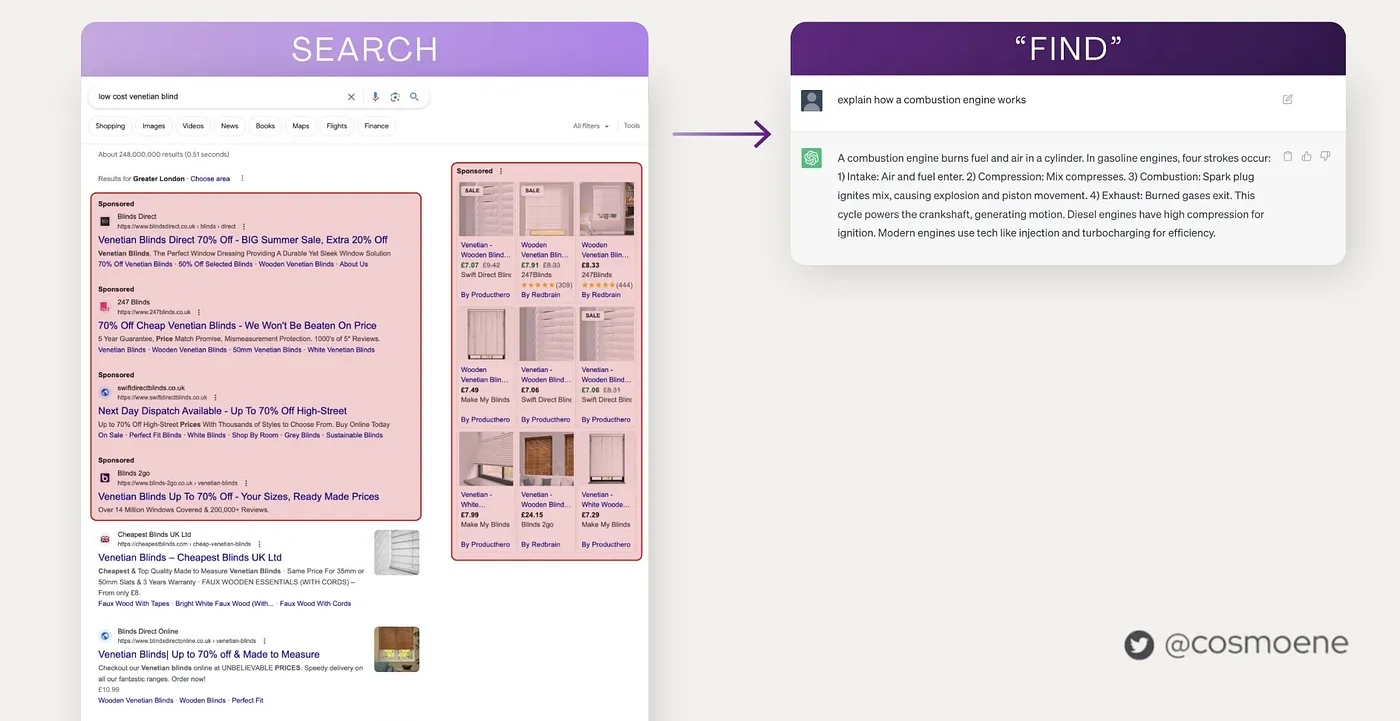Image resolution: width=1400 pixels, height=721 pixels.
Task: Open Blinds Direct Online wooden blind thumbnail
Action: [397, 649]
